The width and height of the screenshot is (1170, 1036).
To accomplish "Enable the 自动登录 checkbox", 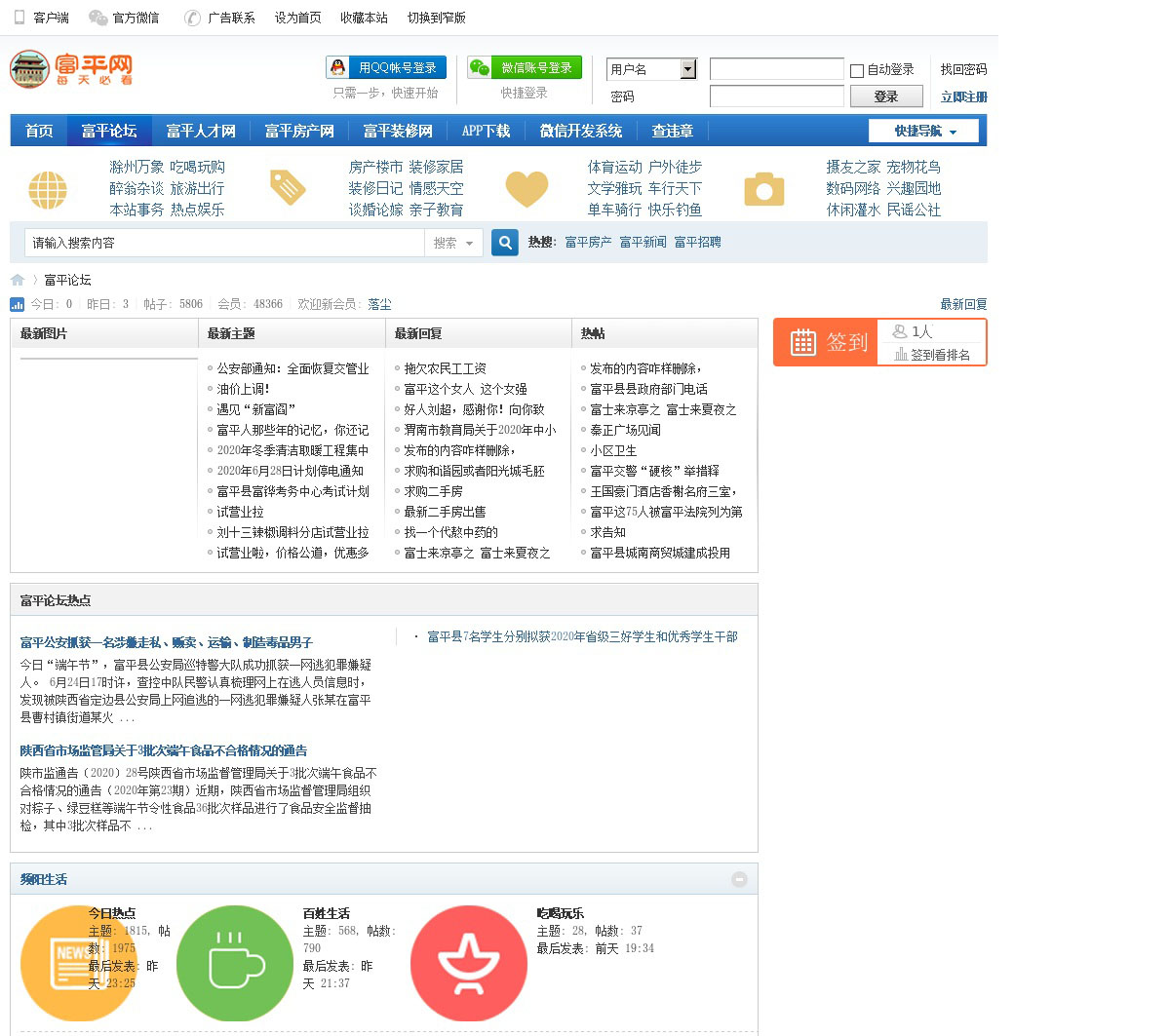I will pos(857,70).
